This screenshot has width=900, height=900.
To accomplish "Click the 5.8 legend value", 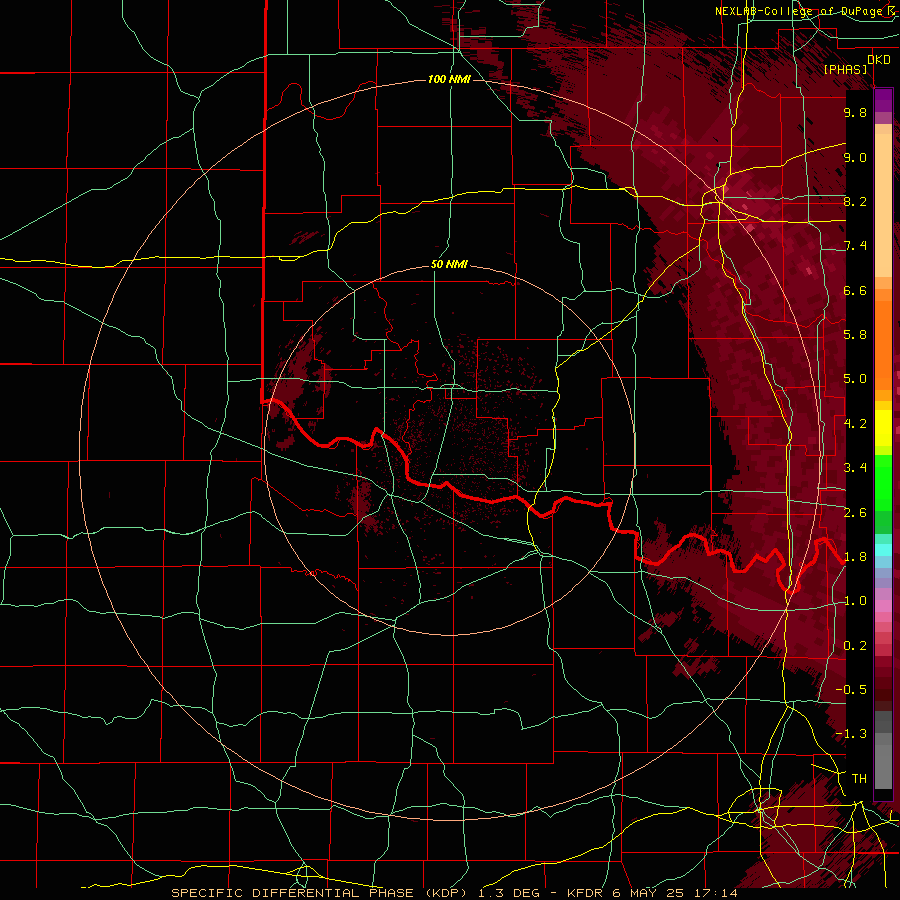I will point(855,335).
